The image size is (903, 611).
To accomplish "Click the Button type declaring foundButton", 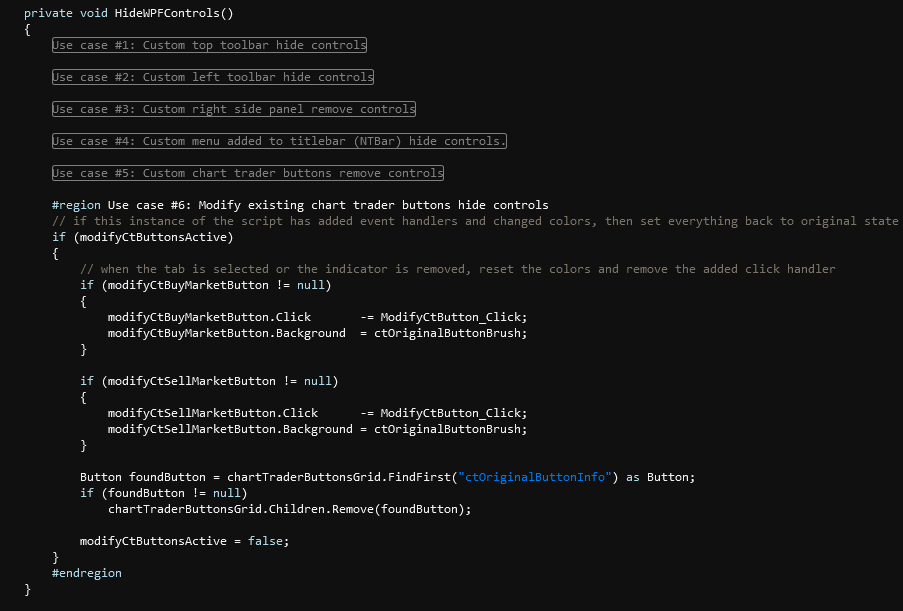I will pyautogui.click(x=101, y=477).
